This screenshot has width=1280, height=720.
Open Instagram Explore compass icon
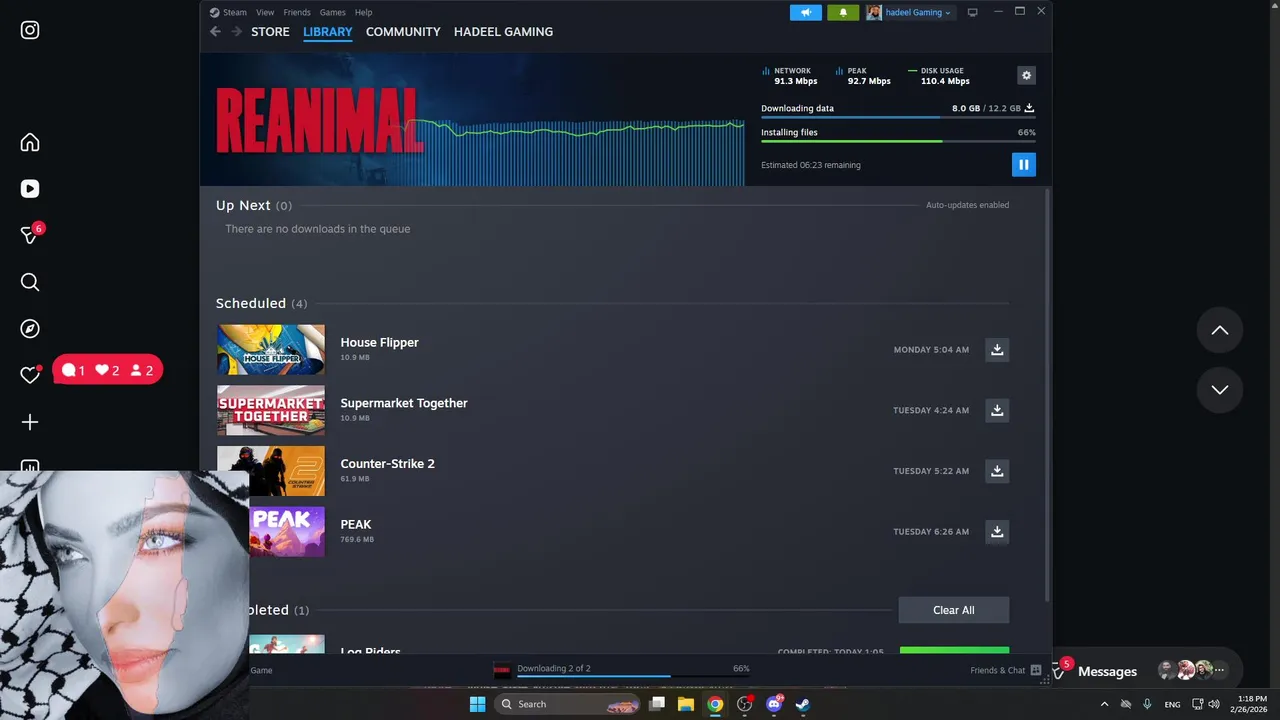(x=30, y=329)
